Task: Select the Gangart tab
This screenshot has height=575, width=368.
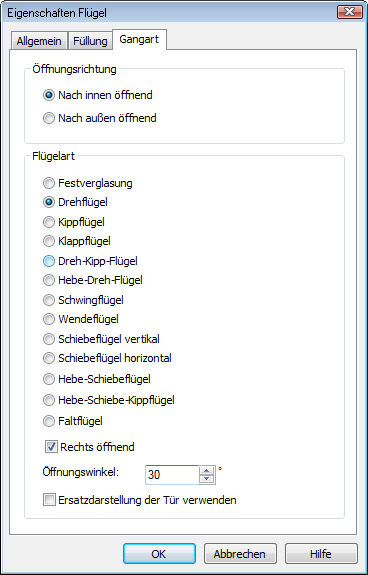Action: (x=139, y=39)
